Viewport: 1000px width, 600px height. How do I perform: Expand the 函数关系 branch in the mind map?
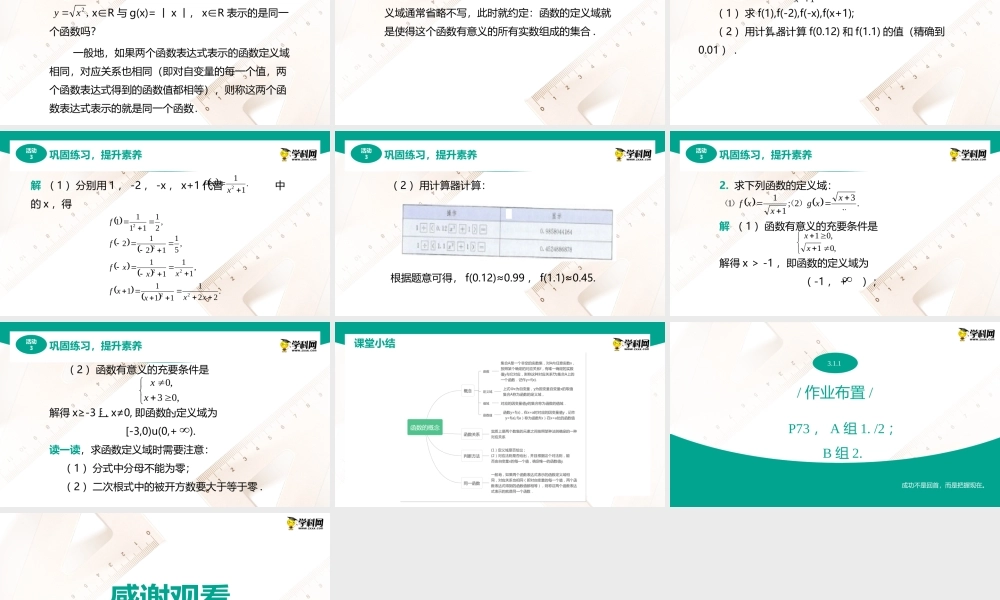click(x=471, y=434)
